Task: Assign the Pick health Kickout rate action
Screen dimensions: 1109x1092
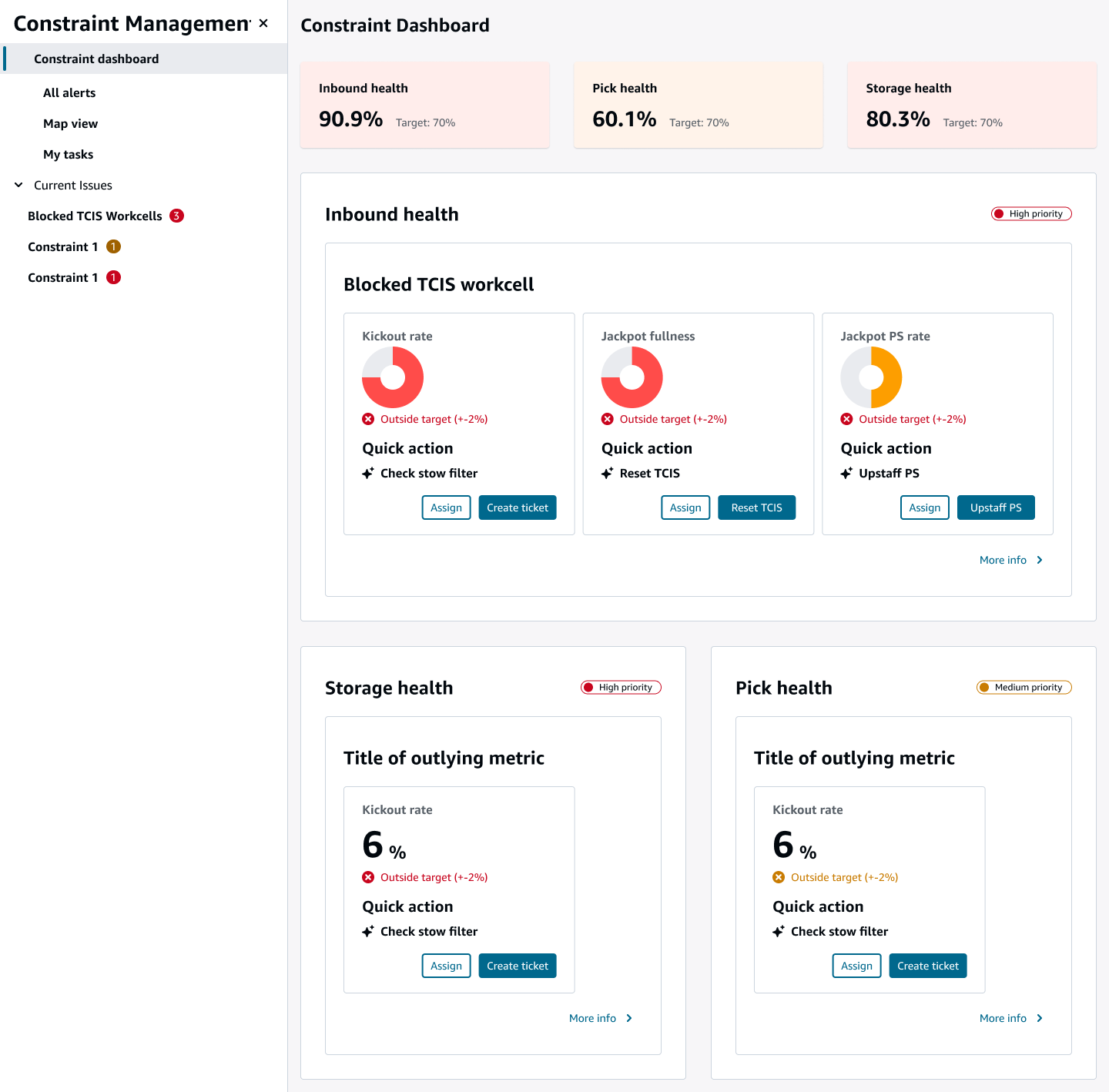Action: pyautogui.click(x=857, y=966)
